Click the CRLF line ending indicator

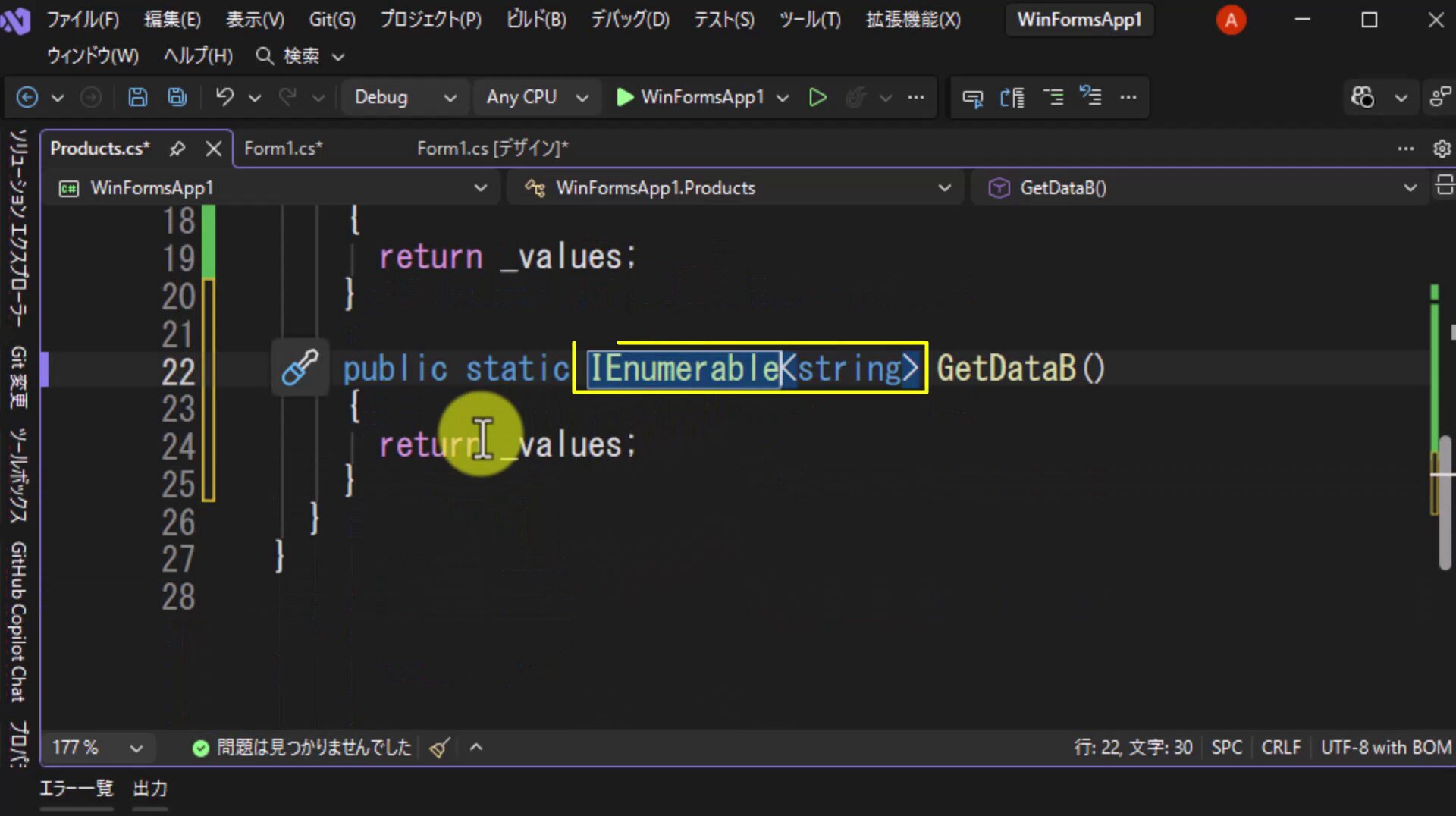point(1281,748)
